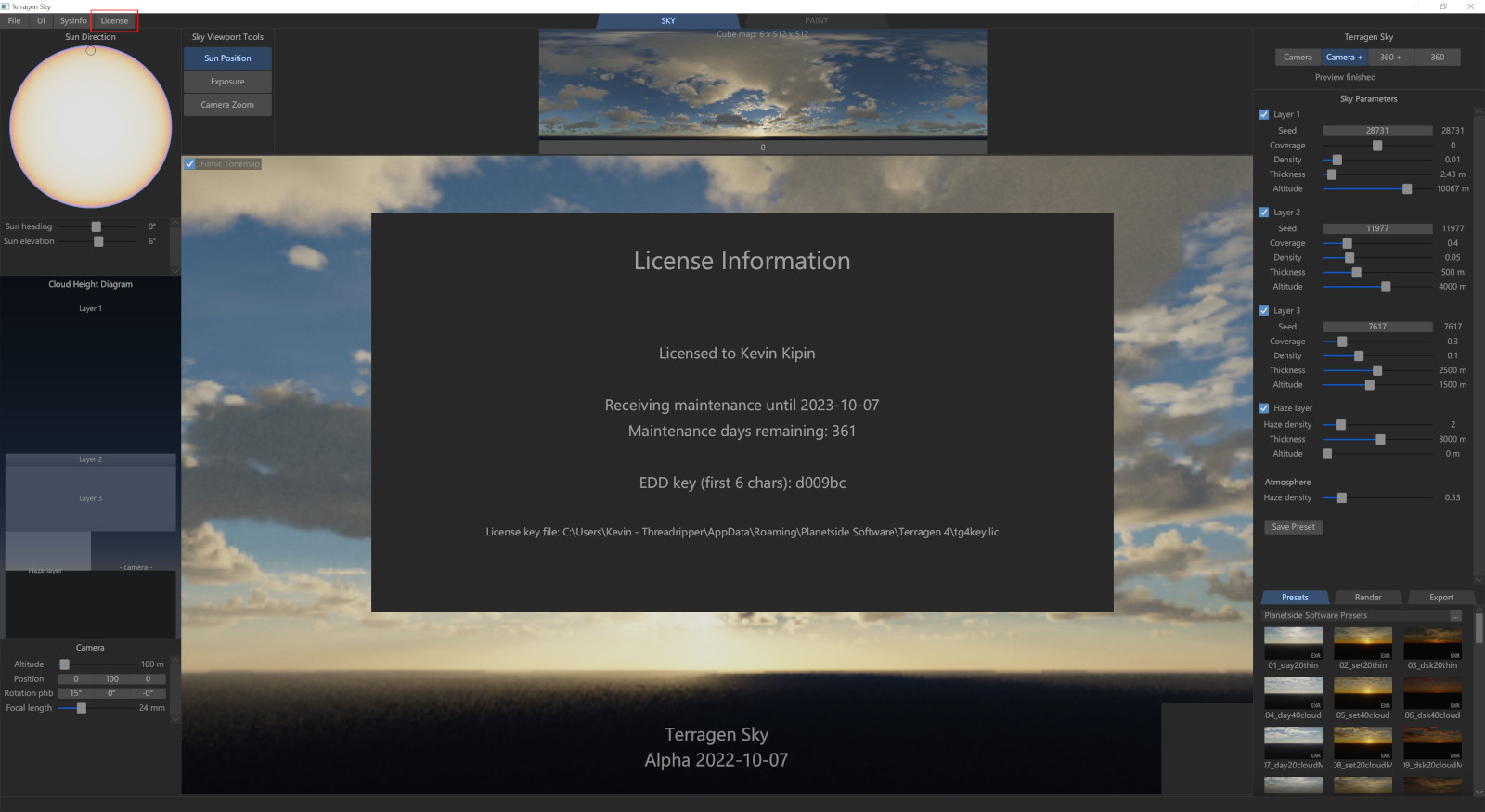Open the SysInfo menu
Image resolution: width=1485 pixels, height=812 pixels.
[x=73, y=20]
